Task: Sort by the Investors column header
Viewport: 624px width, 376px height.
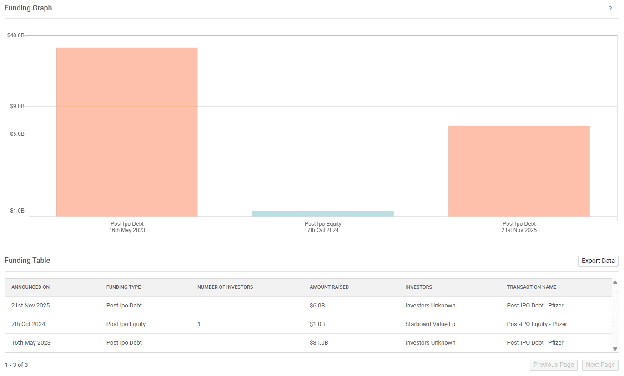Action: click(419, 287)
